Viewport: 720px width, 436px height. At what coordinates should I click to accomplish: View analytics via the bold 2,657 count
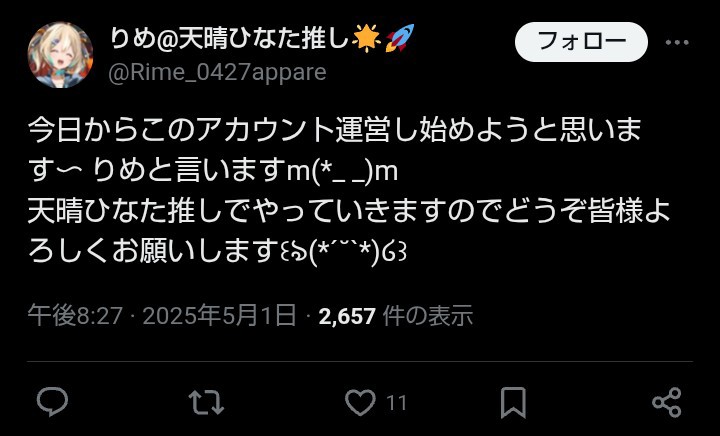347,316
